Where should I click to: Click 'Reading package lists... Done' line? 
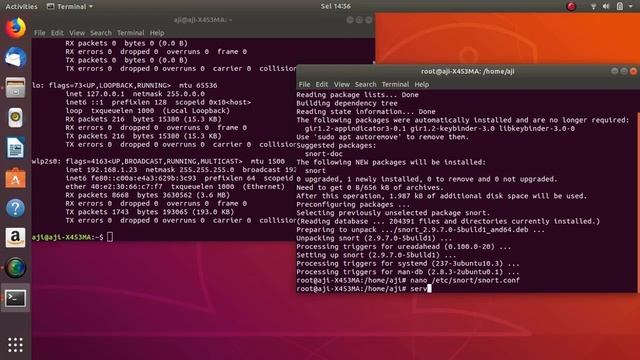358,95
